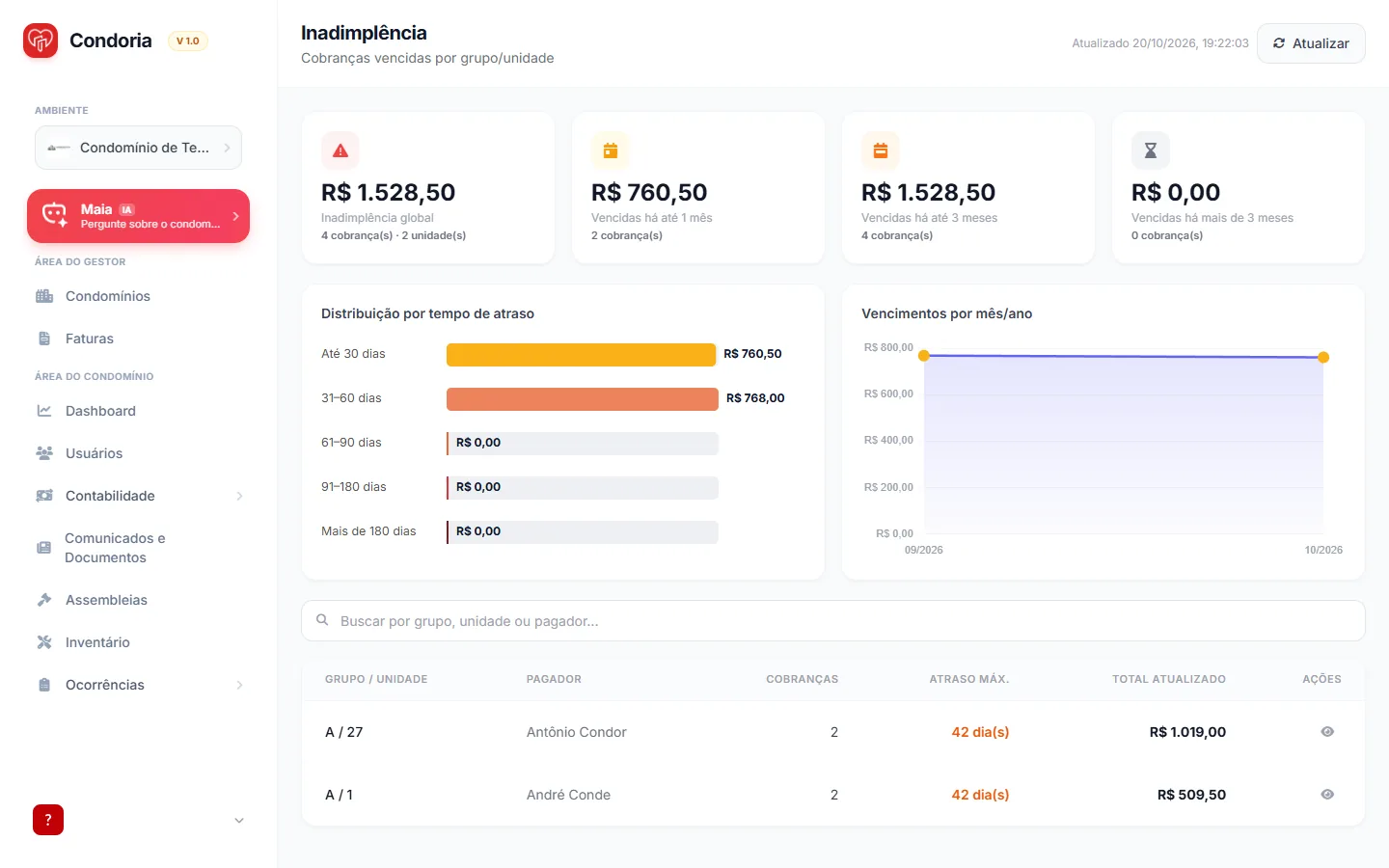This screenshot has width=1389, height=868.
Task: Click the Usuários people icon
Action: [44, 453]
